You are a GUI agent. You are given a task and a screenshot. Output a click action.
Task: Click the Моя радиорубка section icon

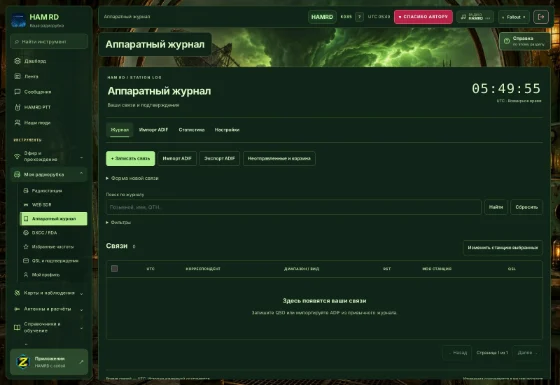(x=17, y=174)
